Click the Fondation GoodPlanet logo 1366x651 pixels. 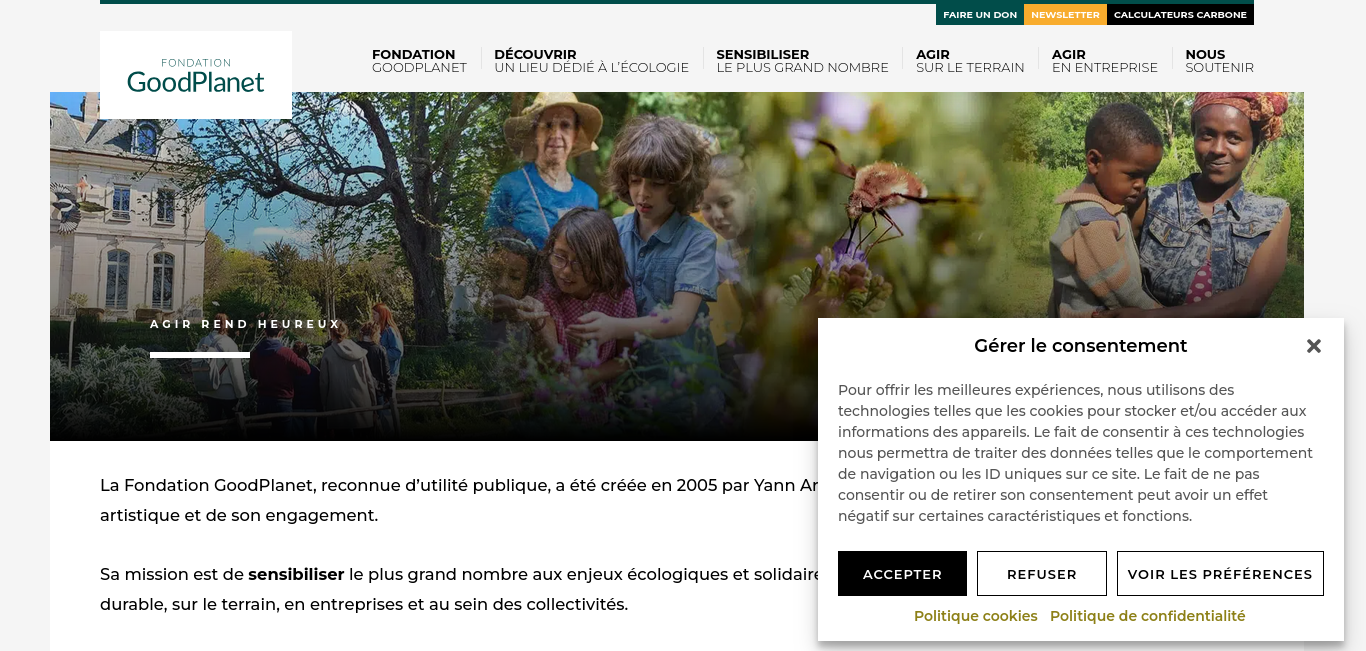[196, 75]
